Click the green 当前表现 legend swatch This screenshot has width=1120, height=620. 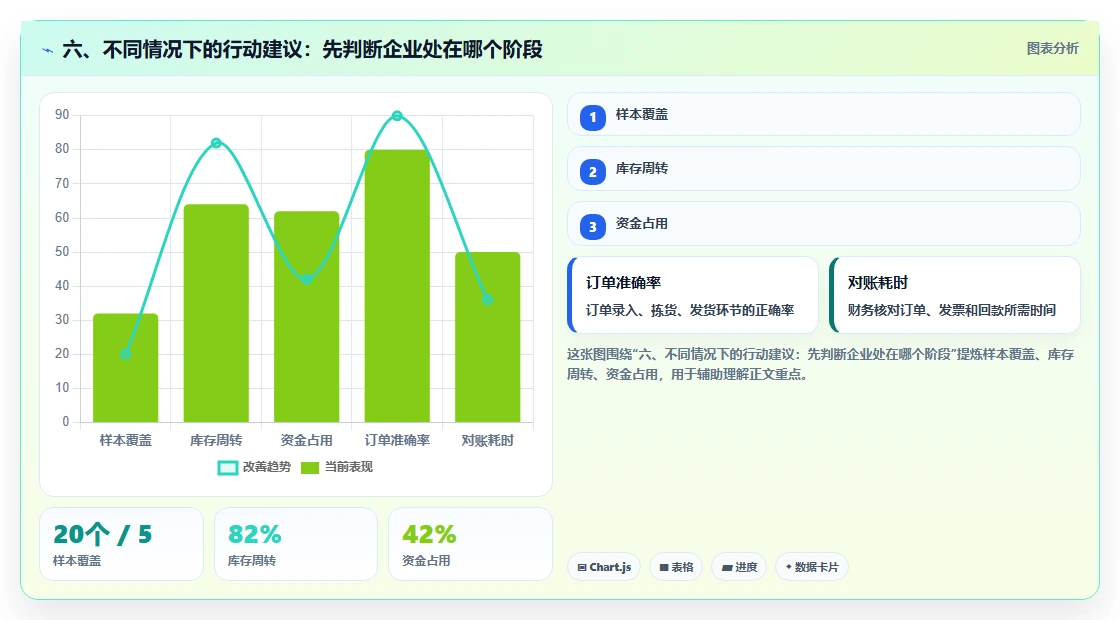click(309, 468)
